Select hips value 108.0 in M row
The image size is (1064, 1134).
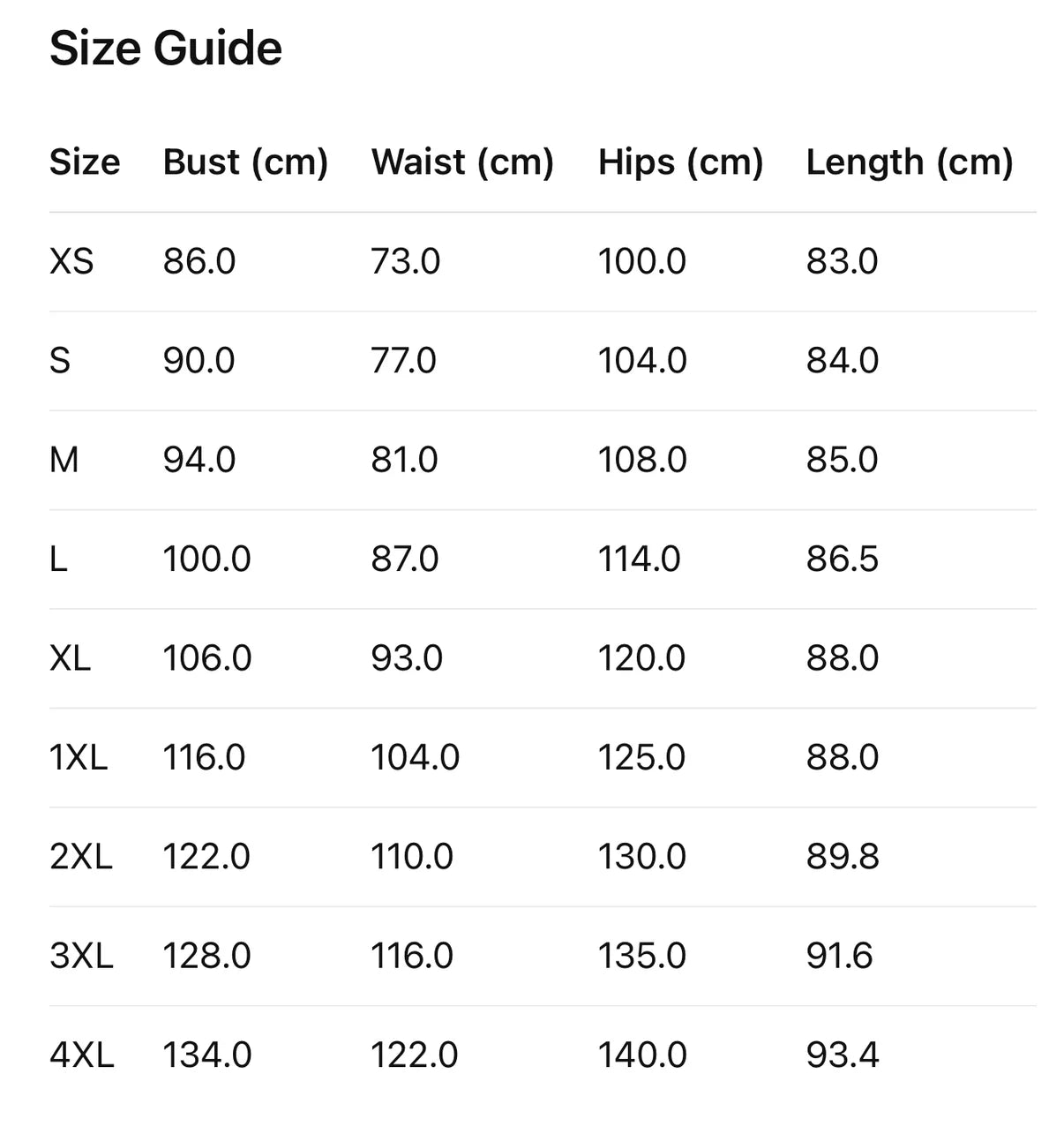coord(642,461)
